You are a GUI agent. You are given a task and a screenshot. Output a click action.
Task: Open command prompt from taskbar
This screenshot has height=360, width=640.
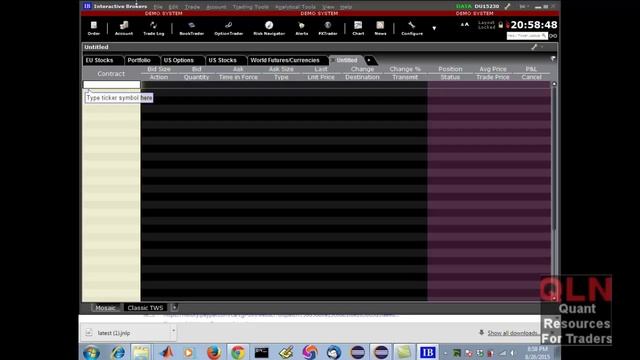pyautogui.click(x=261, y=352)
